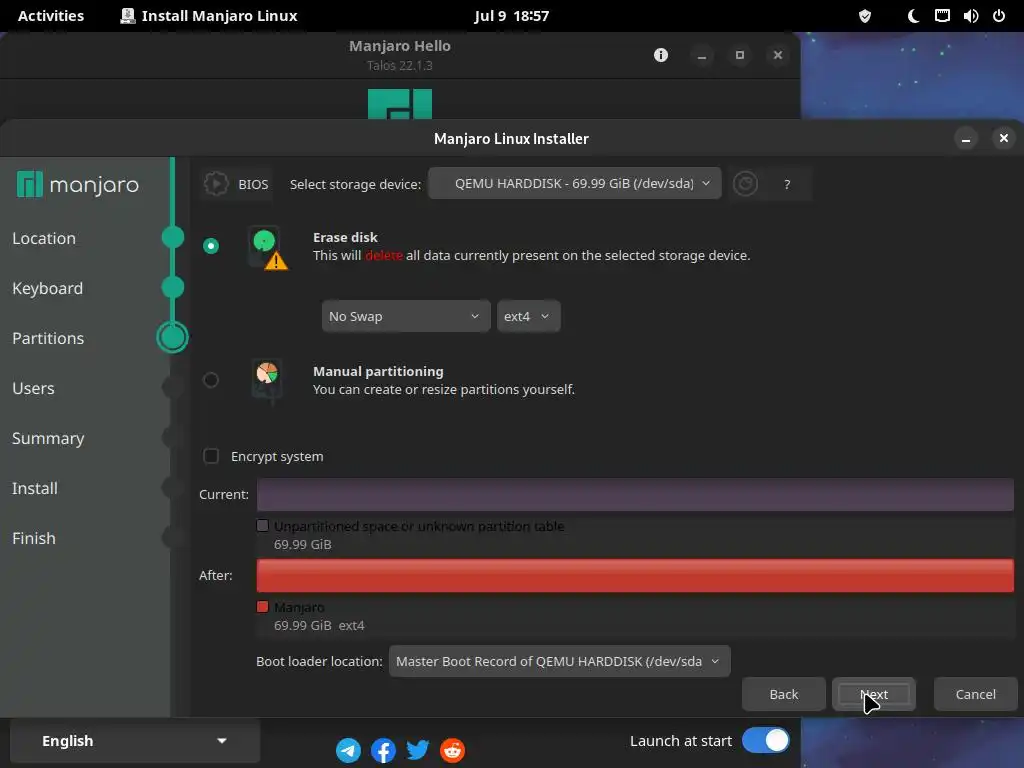Open the English language dropdown
This screenshot has height=768, width=1024.
(x=135, y=741)
